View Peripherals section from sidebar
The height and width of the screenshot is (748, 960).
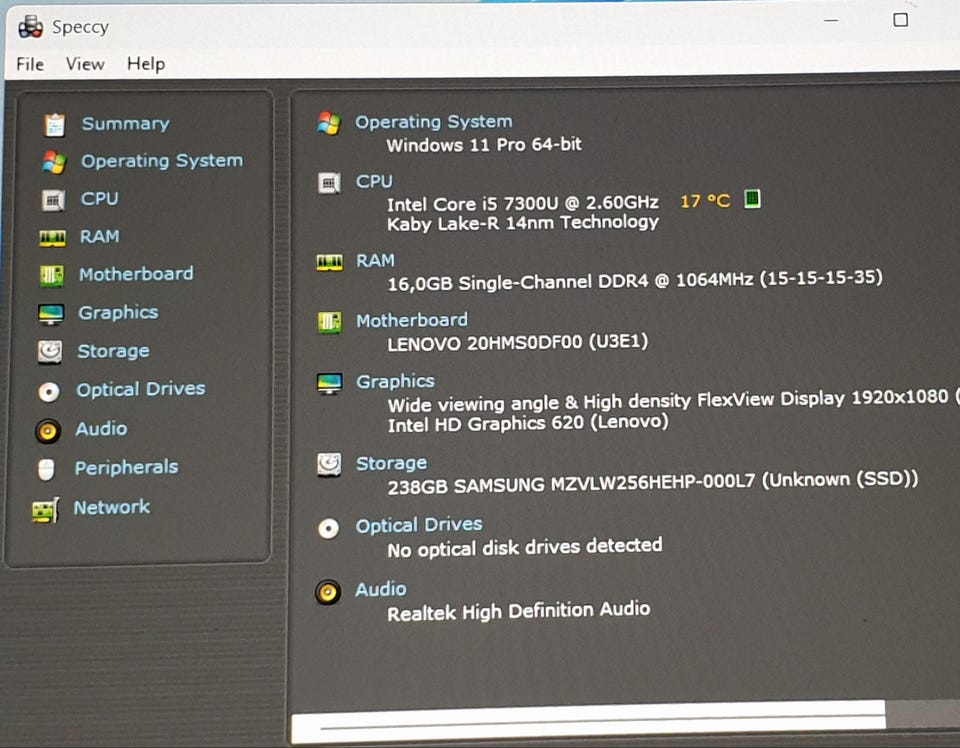(127, 468)
